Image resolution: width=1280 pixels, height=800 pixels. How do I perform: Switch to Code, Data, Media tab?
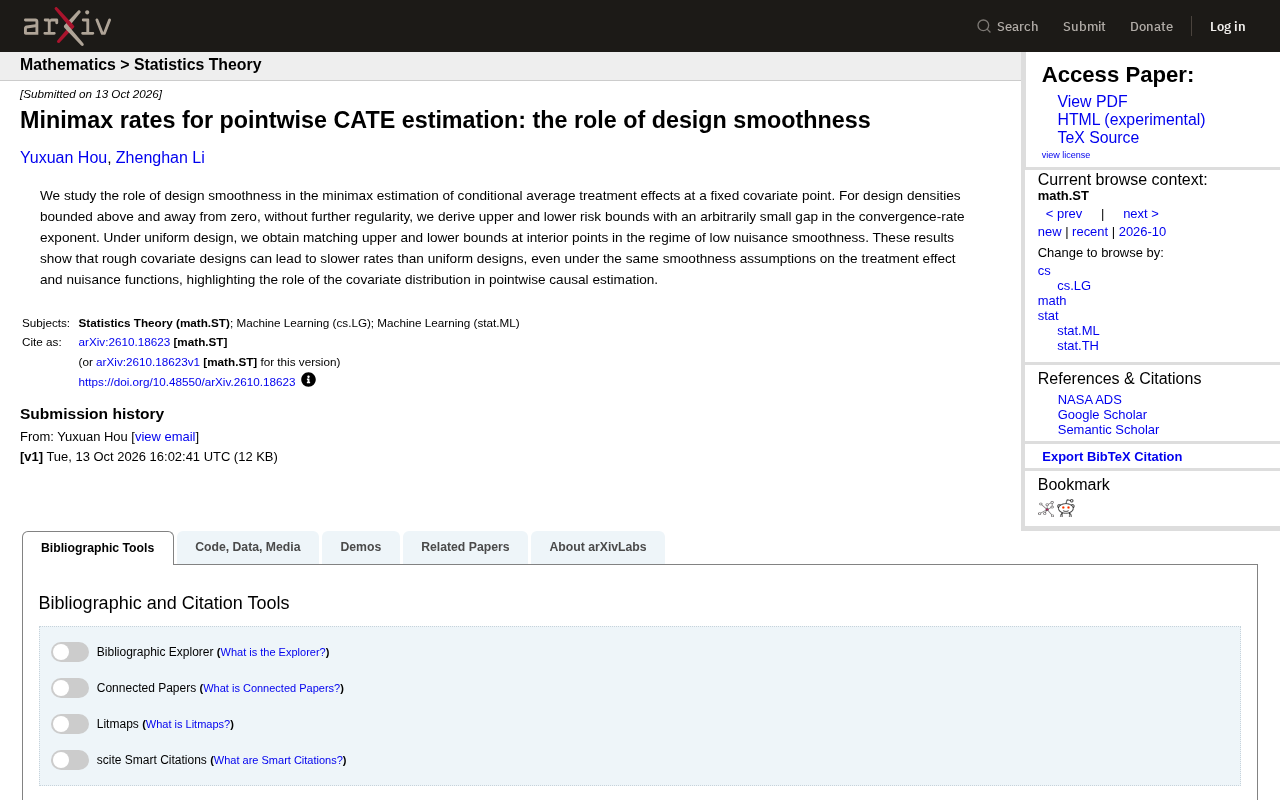[x=248, y=547]
